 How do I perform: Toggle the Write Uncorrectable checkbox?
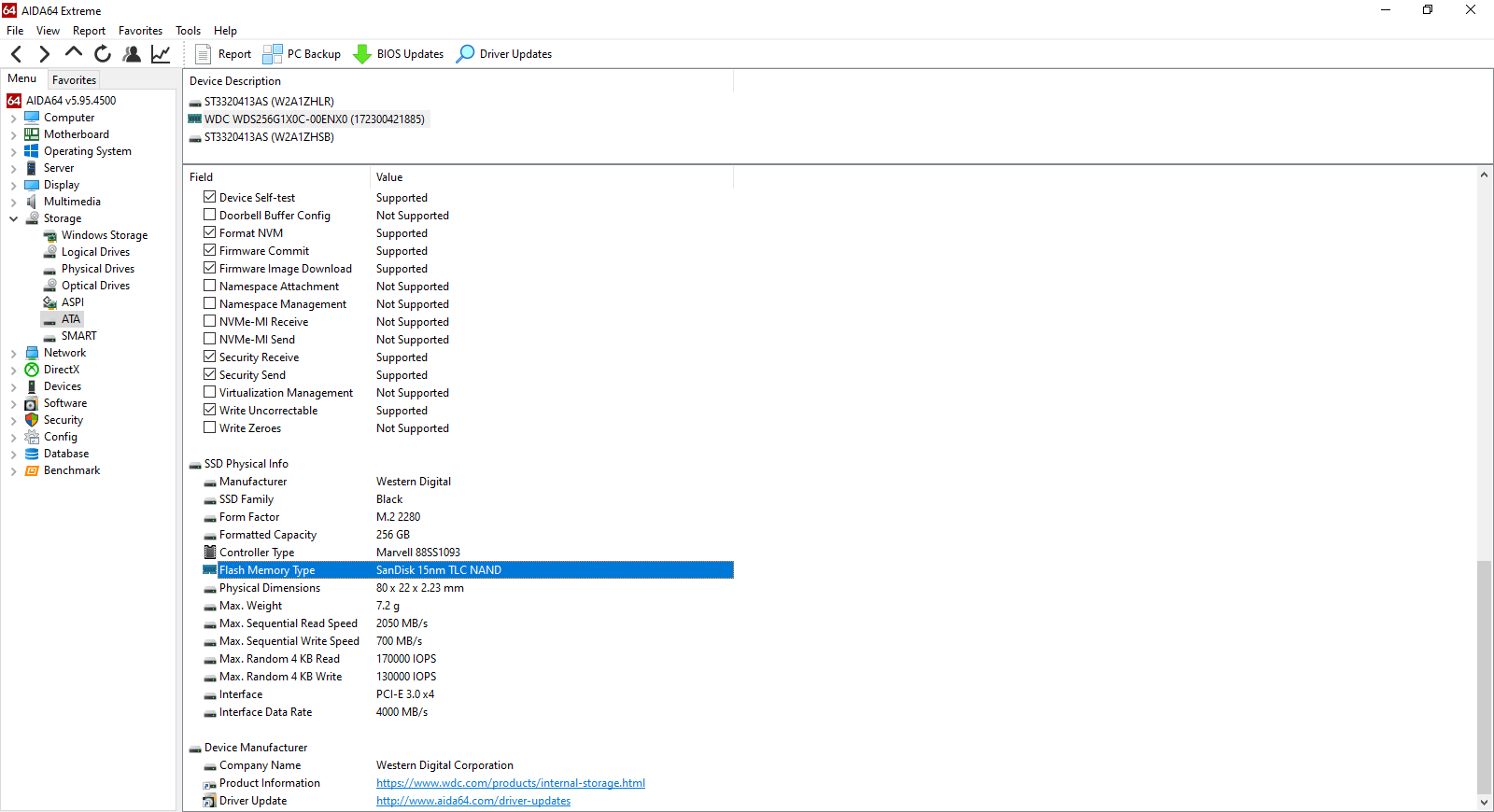click(210, 410)
